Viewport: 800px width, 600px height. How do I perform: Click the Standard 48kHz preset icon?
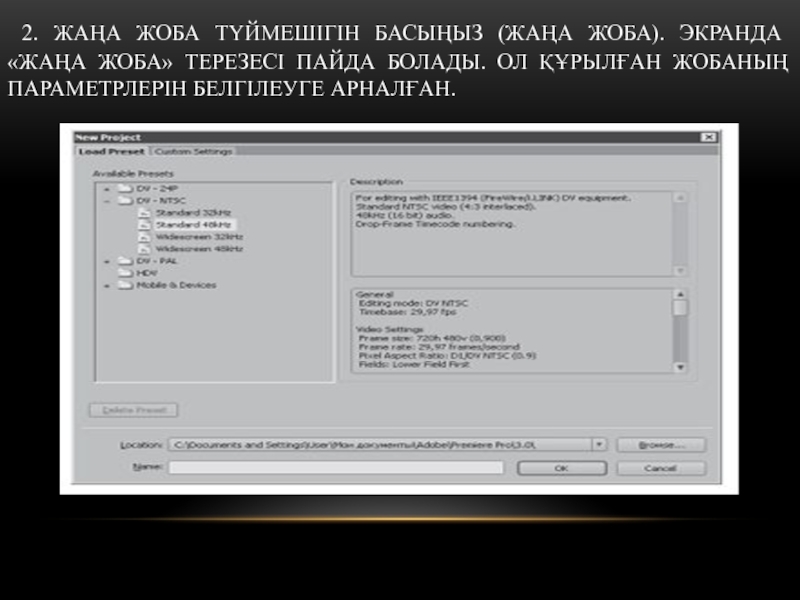click(x=145, y=225)
